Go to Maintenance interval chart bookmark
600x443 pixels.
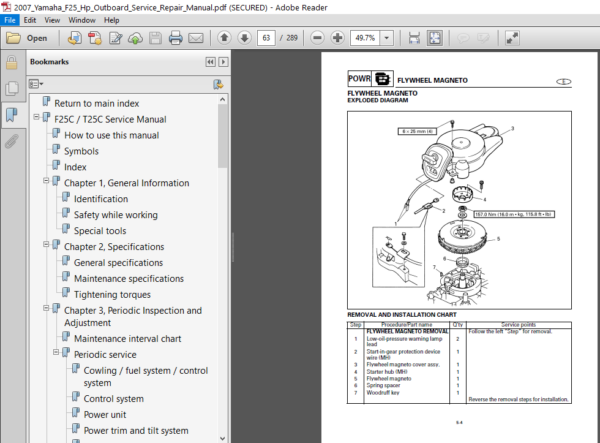click(127, 339)
